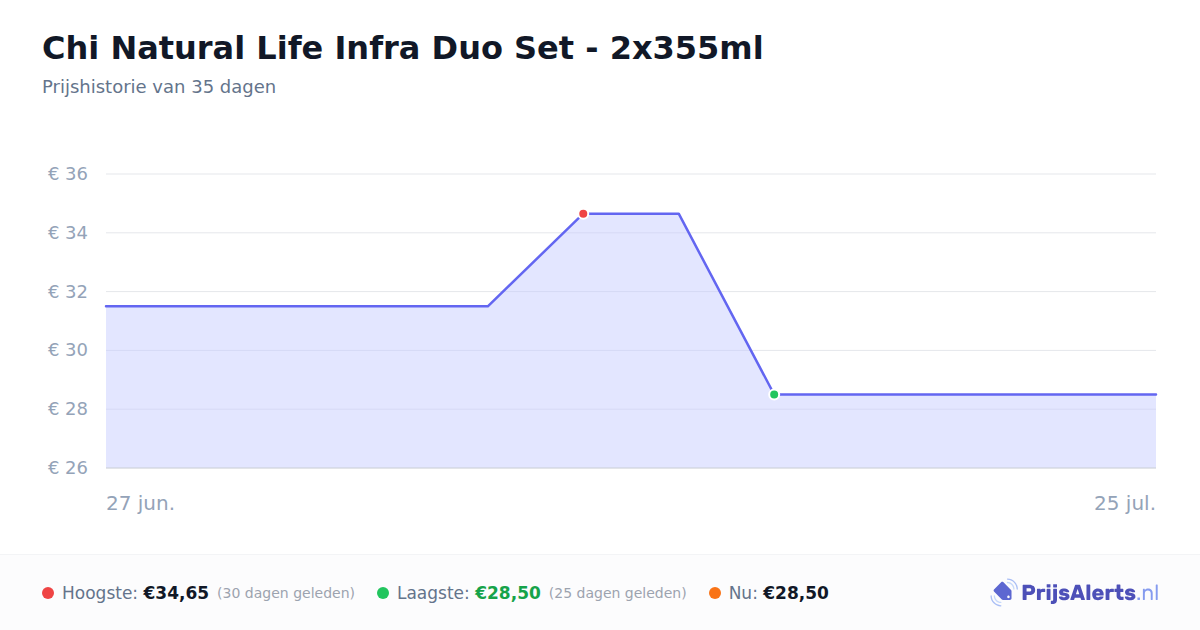
Task: Click the subtitle Prijshistorie van 35 dagen
Action: pos(159,87)
